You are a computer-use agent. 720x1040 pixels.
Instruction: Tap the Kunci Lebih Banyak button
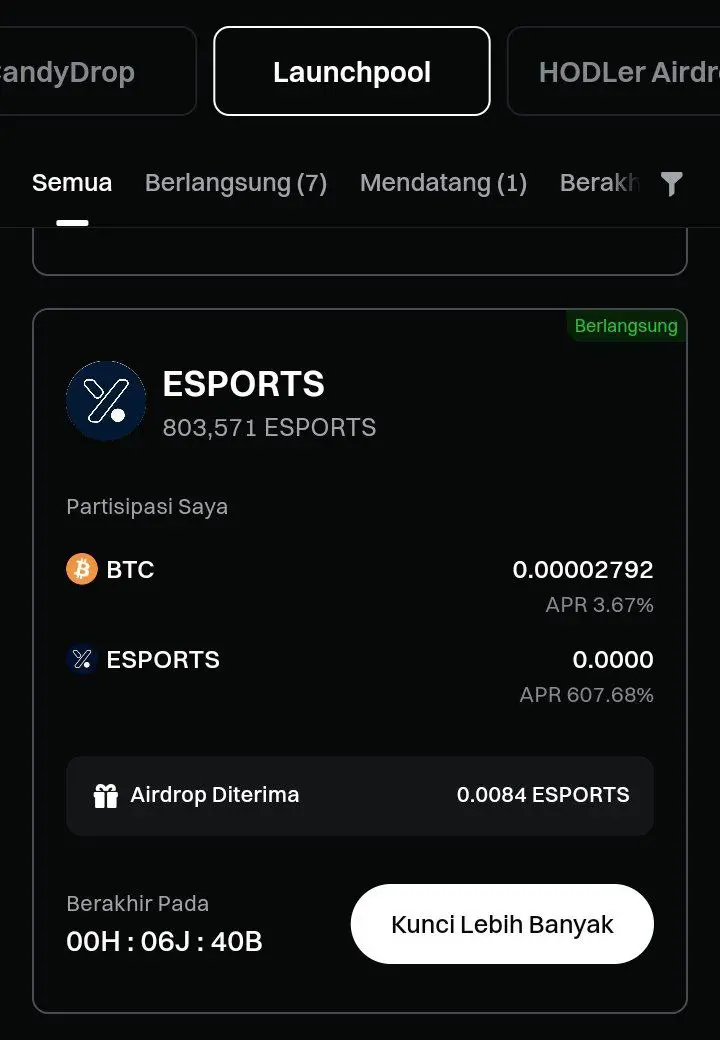click(502, 924)
